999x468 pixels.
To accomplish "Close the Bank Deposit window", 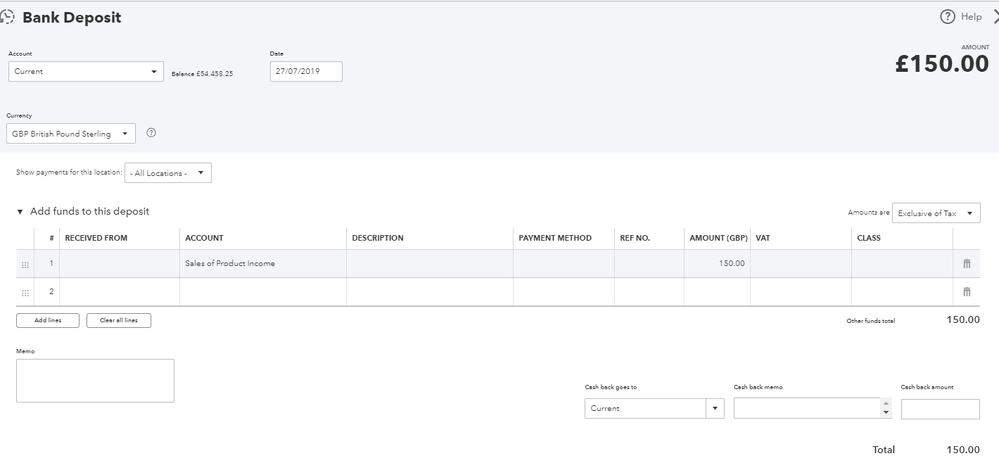I will point(995,17).
